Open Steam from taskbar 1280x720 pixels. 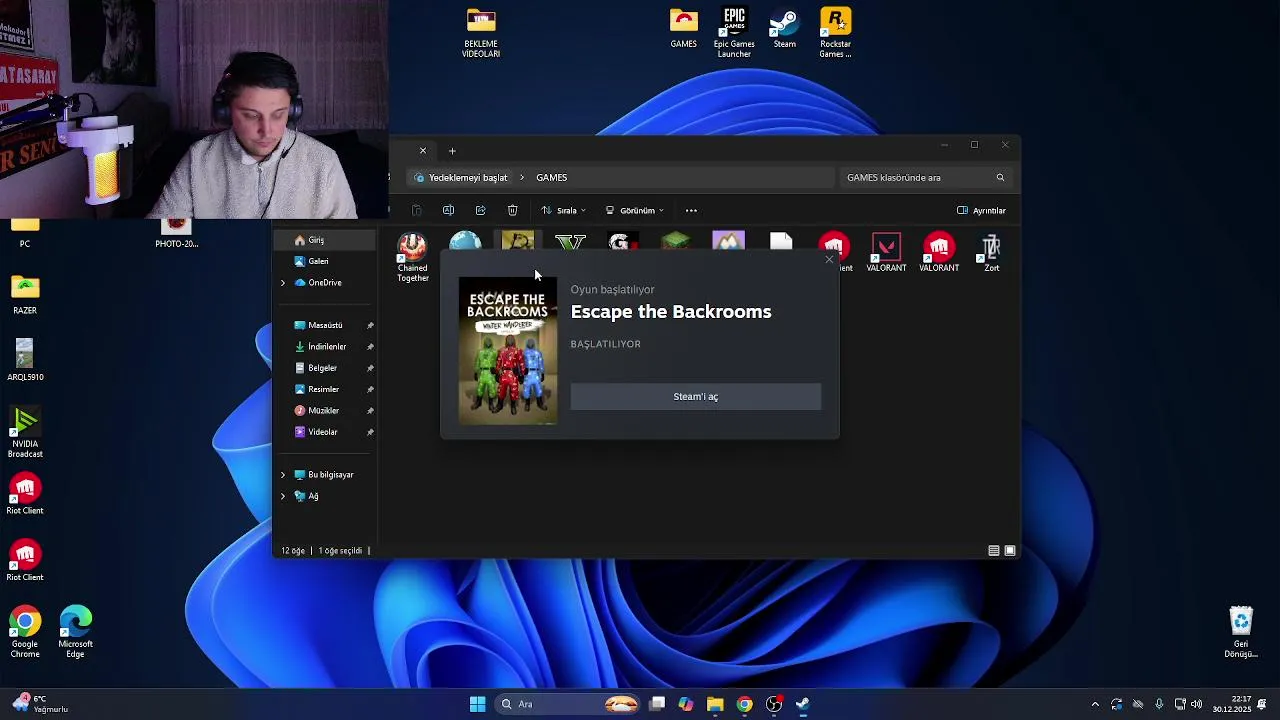tap(803, 704)
